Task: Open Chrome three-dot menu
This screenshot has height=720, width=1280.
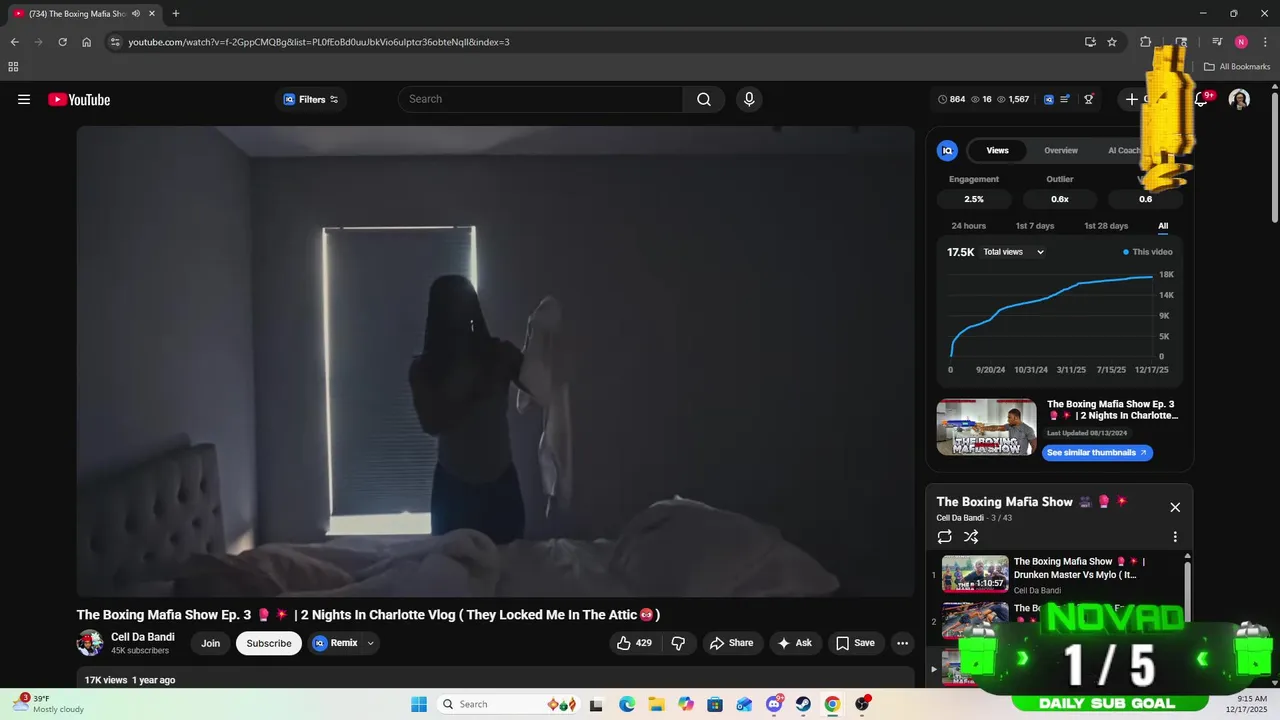Action: (1264, 42)
